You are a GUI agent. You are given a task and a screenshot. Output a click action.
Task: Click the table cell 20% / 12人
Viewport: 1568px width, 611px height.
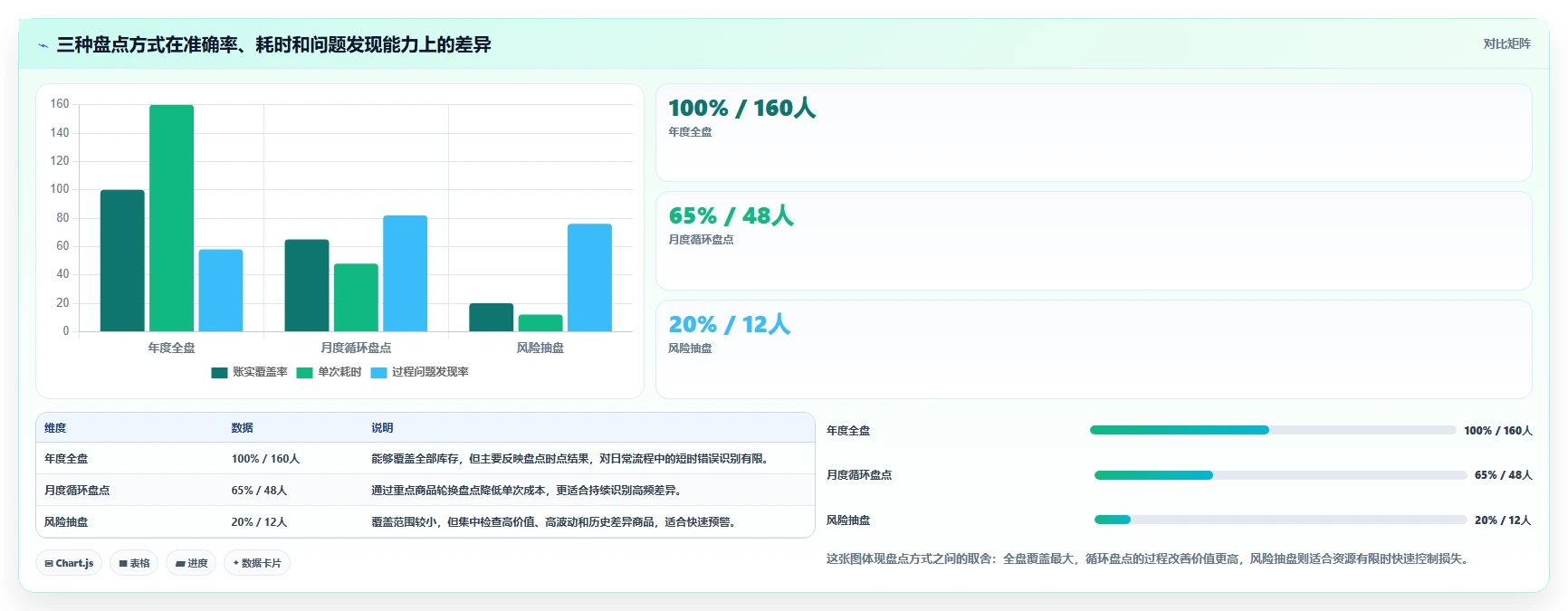[x=259, y=522]
